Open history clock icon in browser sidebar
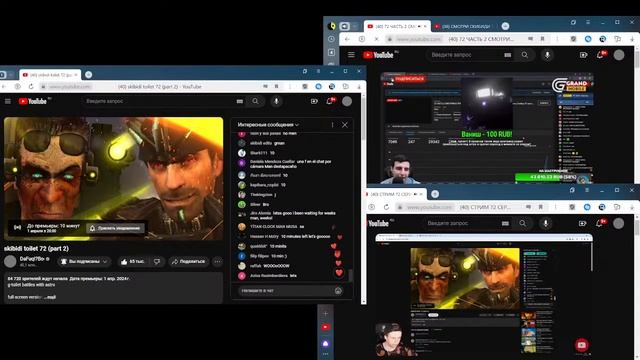Viewport: 640px width, 360px height. [x=331, y=39]
